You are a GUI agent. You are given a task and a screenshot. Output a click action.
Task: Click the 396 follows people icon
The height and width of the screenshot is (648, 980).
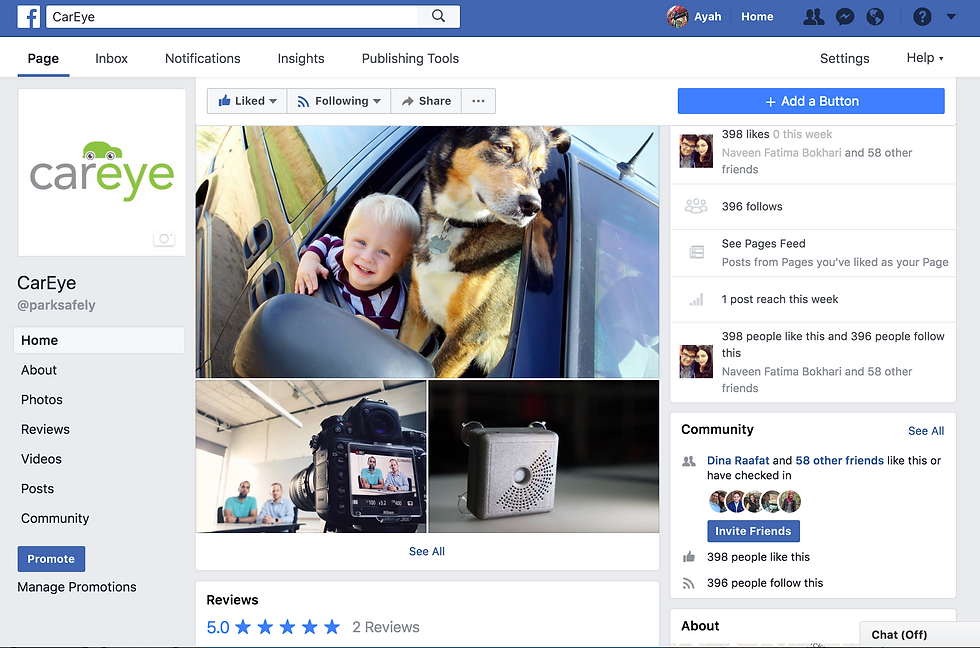(696, 206)
